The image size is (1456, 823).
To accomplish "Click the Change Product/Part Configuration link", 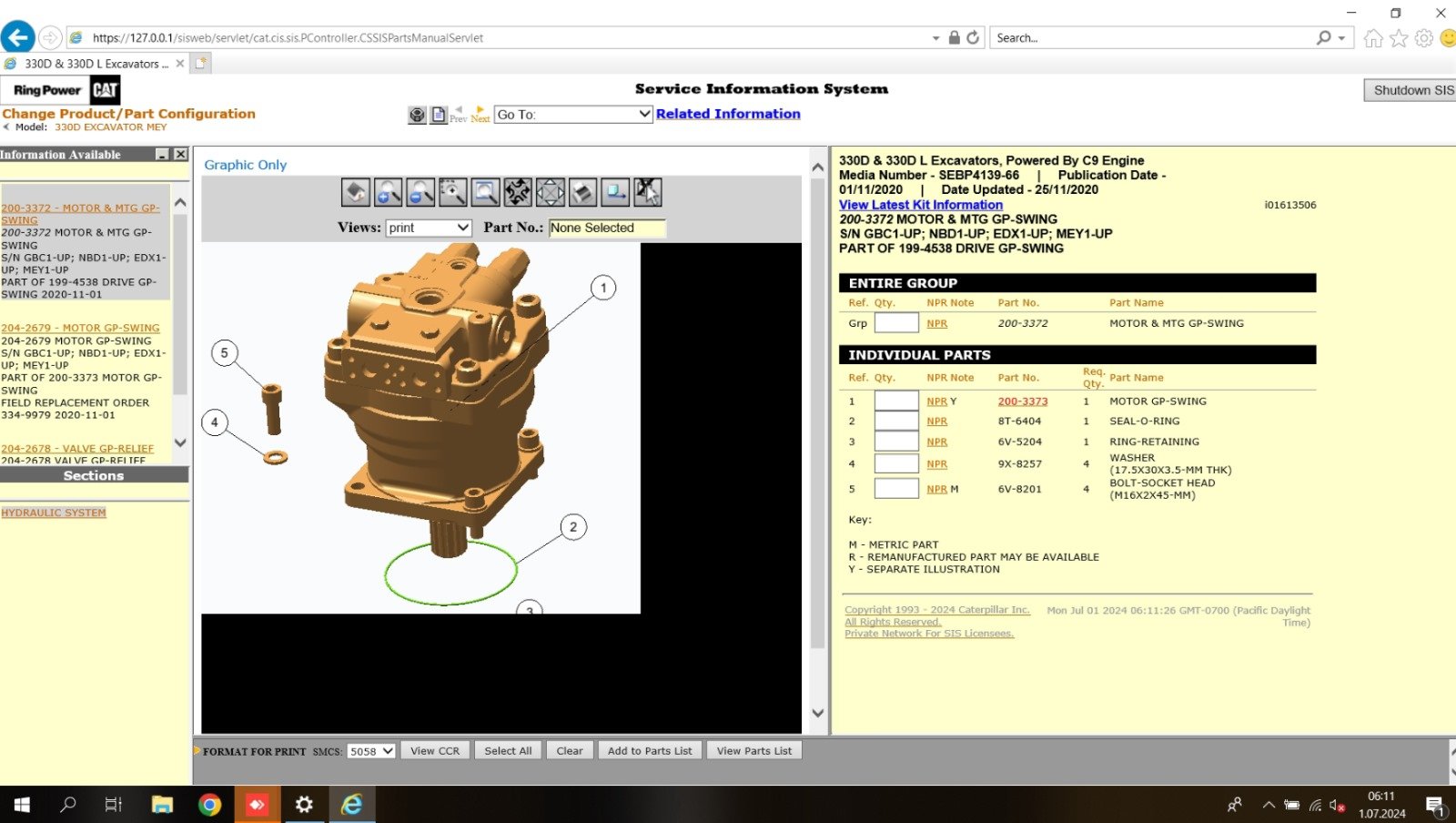I will (128, 114).
